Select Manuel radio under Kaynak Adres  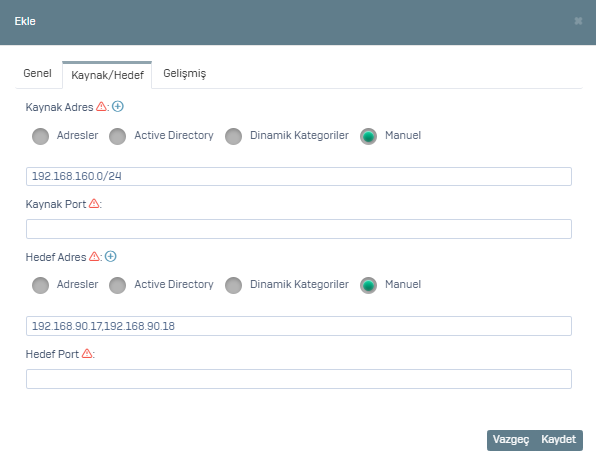[368, 136]
